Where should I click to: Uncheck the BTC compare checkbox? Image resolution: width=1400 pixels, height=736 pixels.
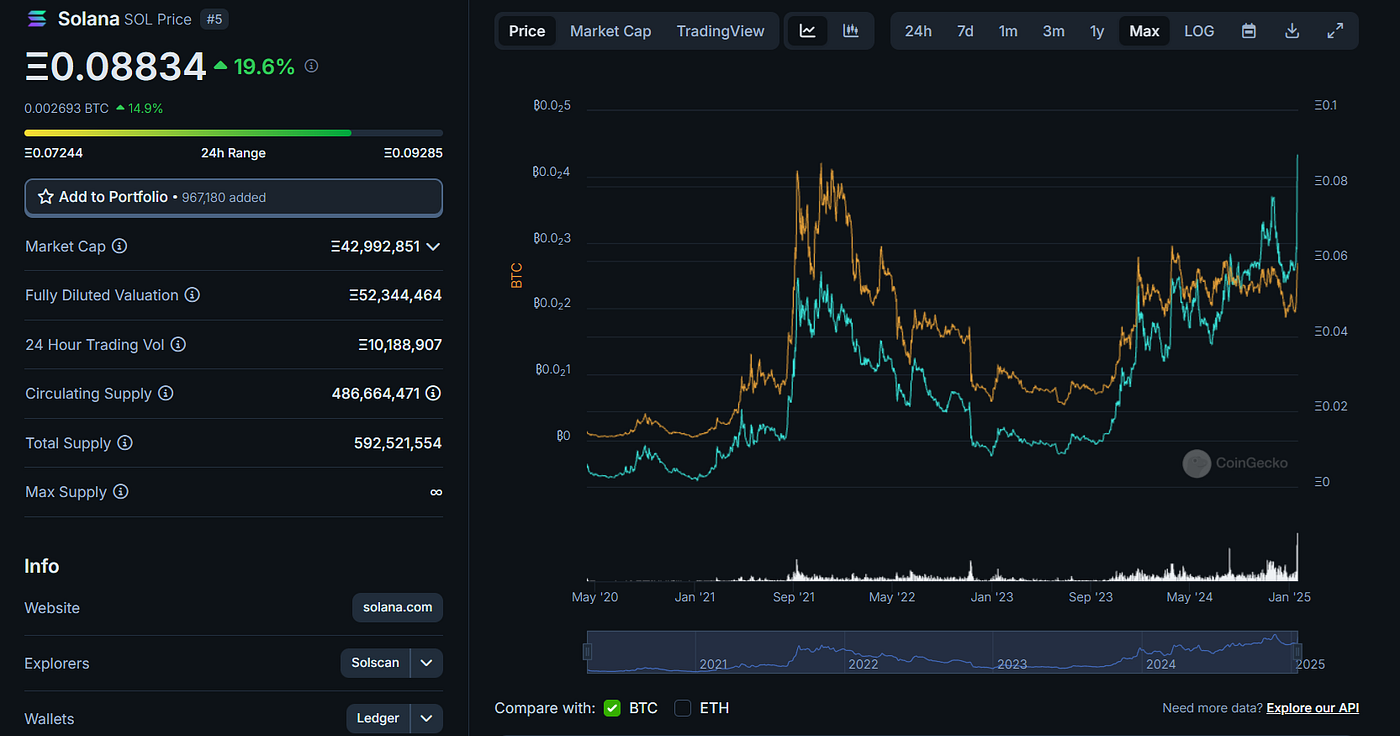(x=612, y=708)
